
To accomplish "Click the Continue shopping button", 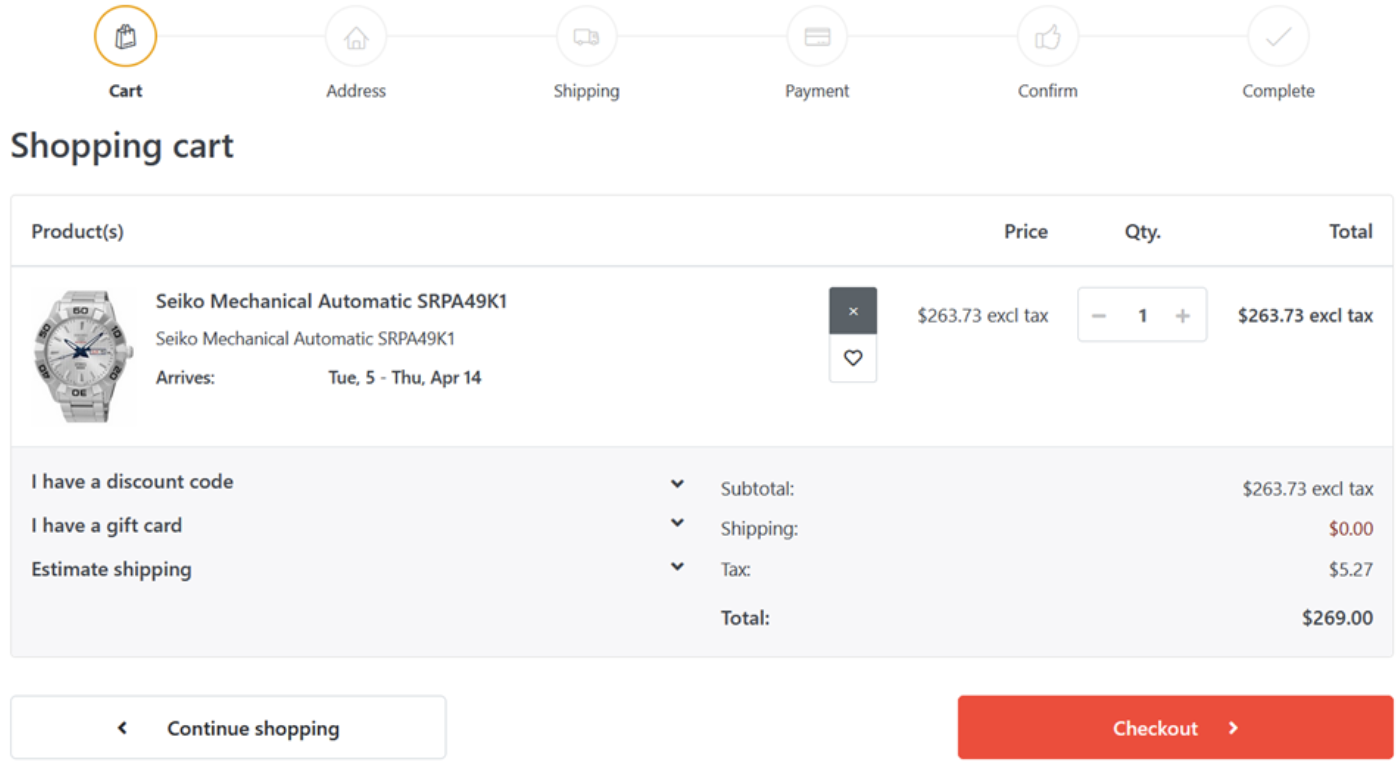I will [228, 728].
